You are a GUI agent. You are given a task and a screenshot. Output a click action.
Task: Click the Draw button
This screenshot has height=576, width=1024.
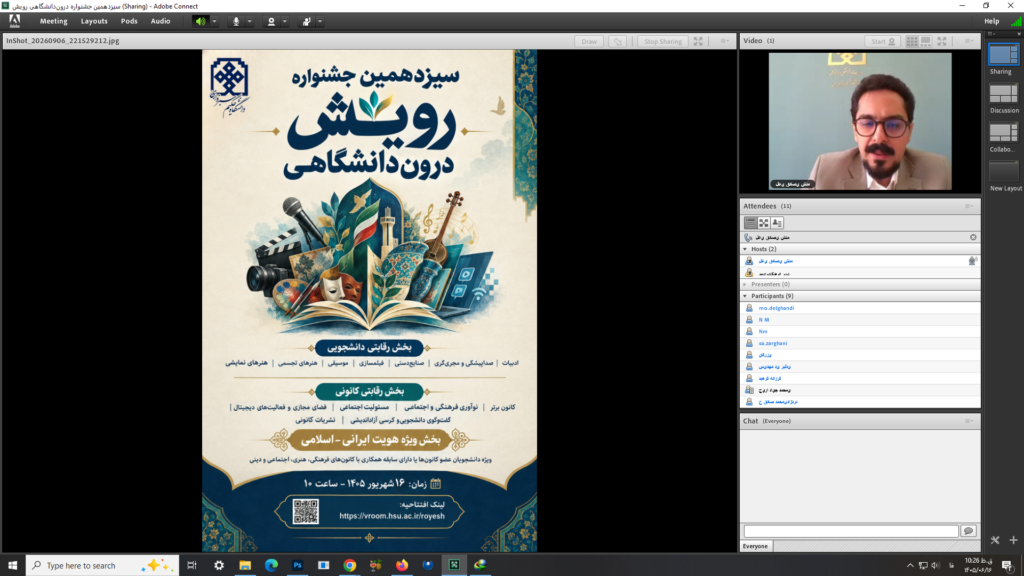[x=589, y=41]
